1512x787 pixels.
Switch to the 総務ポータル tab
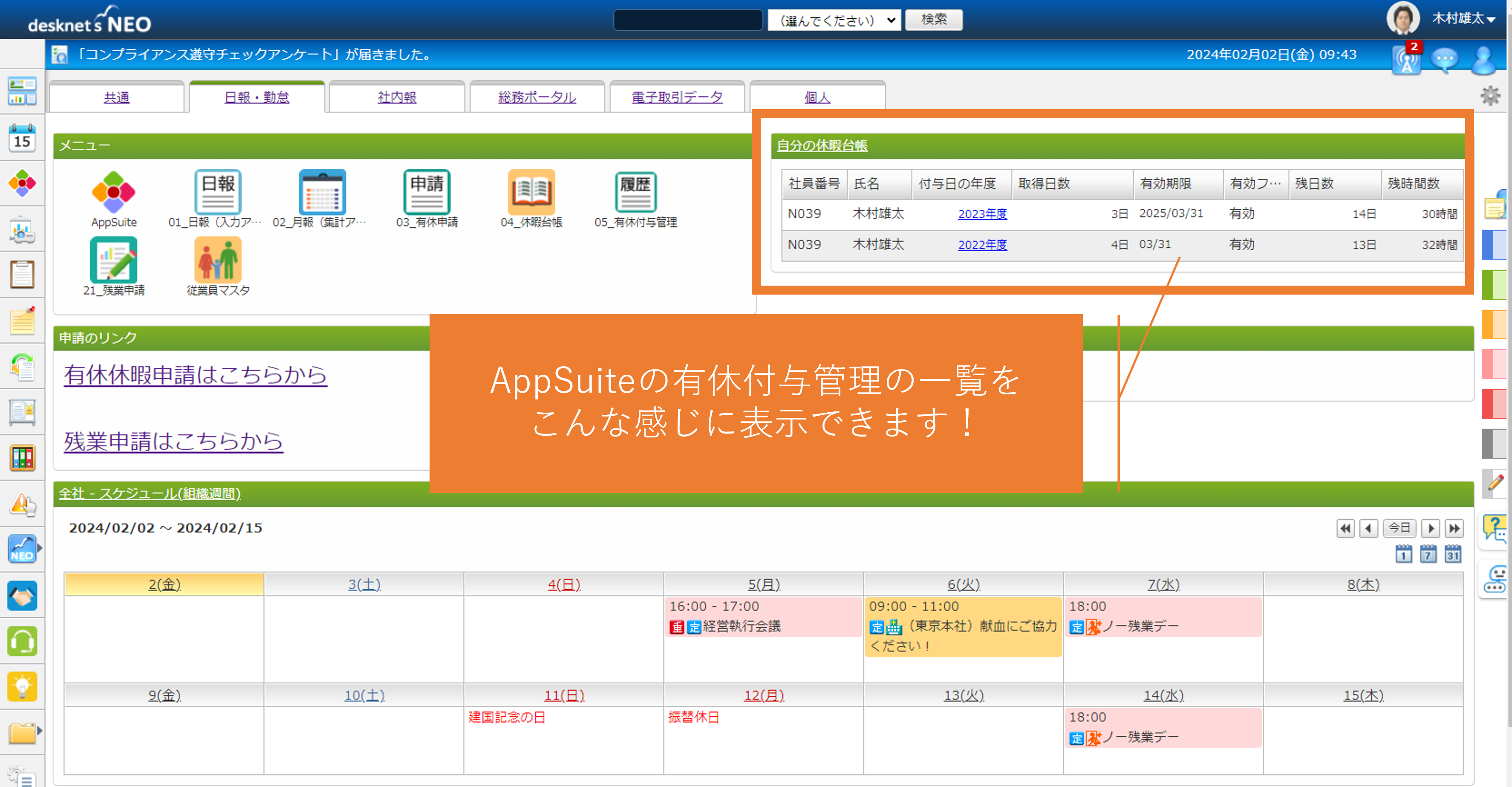[x=537, y=98]
